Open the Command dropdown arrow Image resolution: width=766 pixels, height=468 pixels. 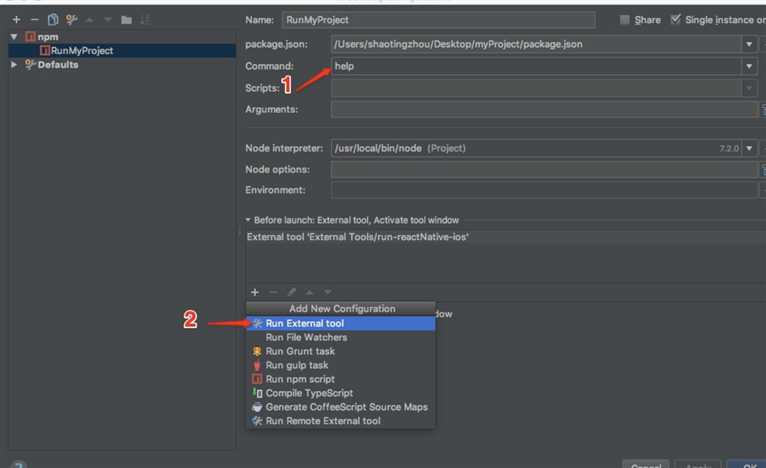(748, 66)
